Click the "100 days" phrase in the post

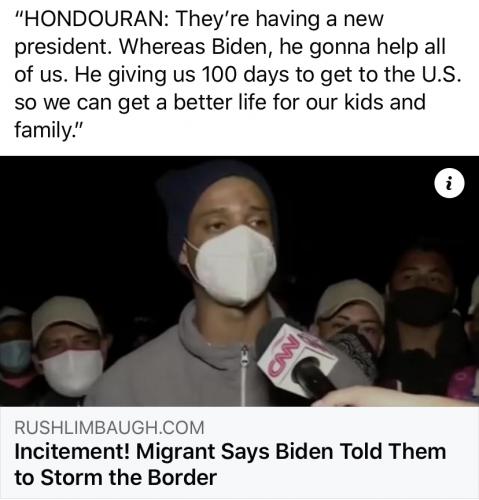245,74
